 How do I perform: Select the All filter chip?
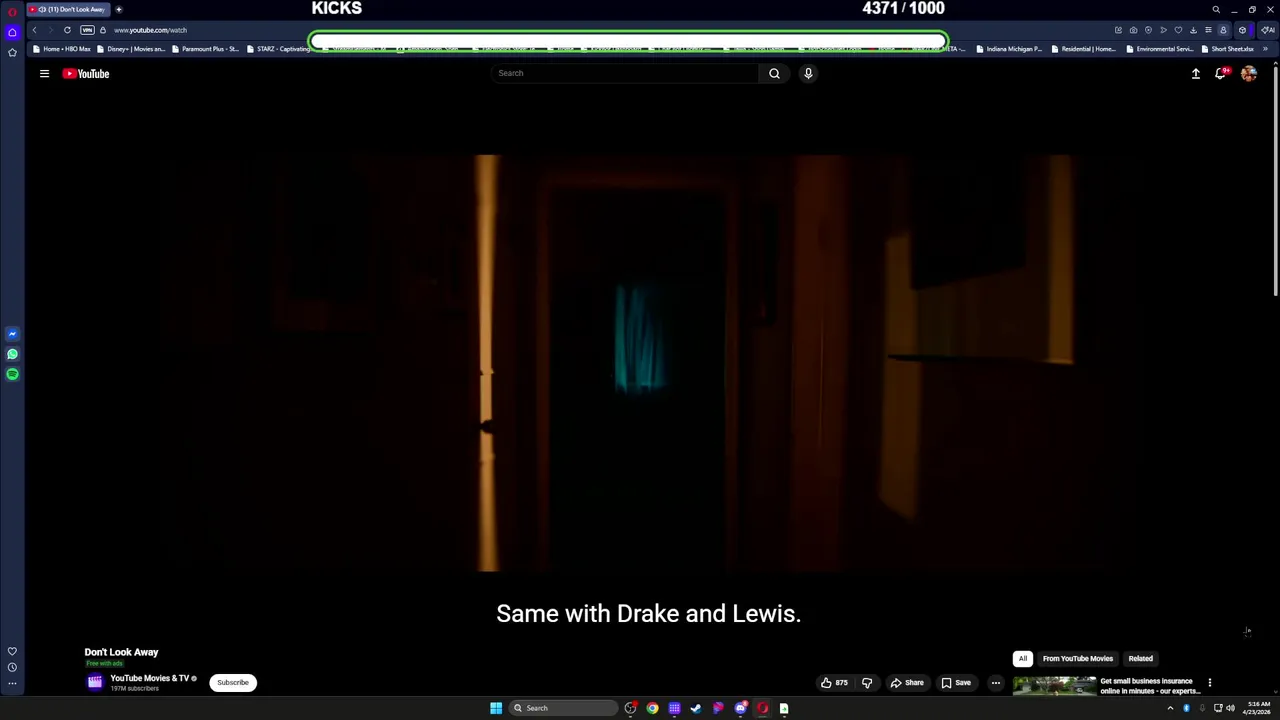tap(1023, 658)
